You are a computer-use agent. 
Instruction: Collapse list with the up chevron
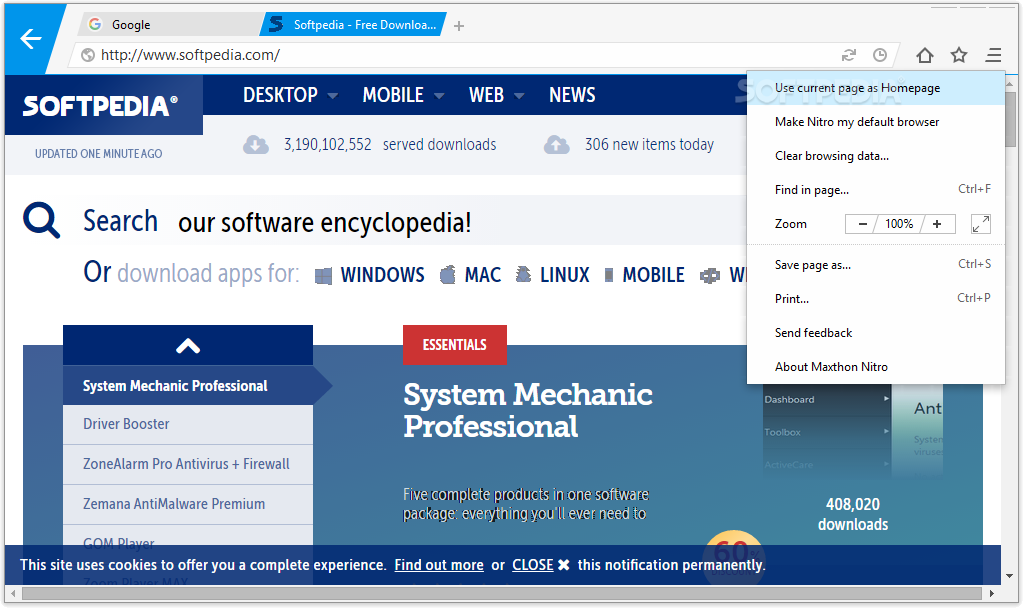pyautogui.click(x=188, y=346)
